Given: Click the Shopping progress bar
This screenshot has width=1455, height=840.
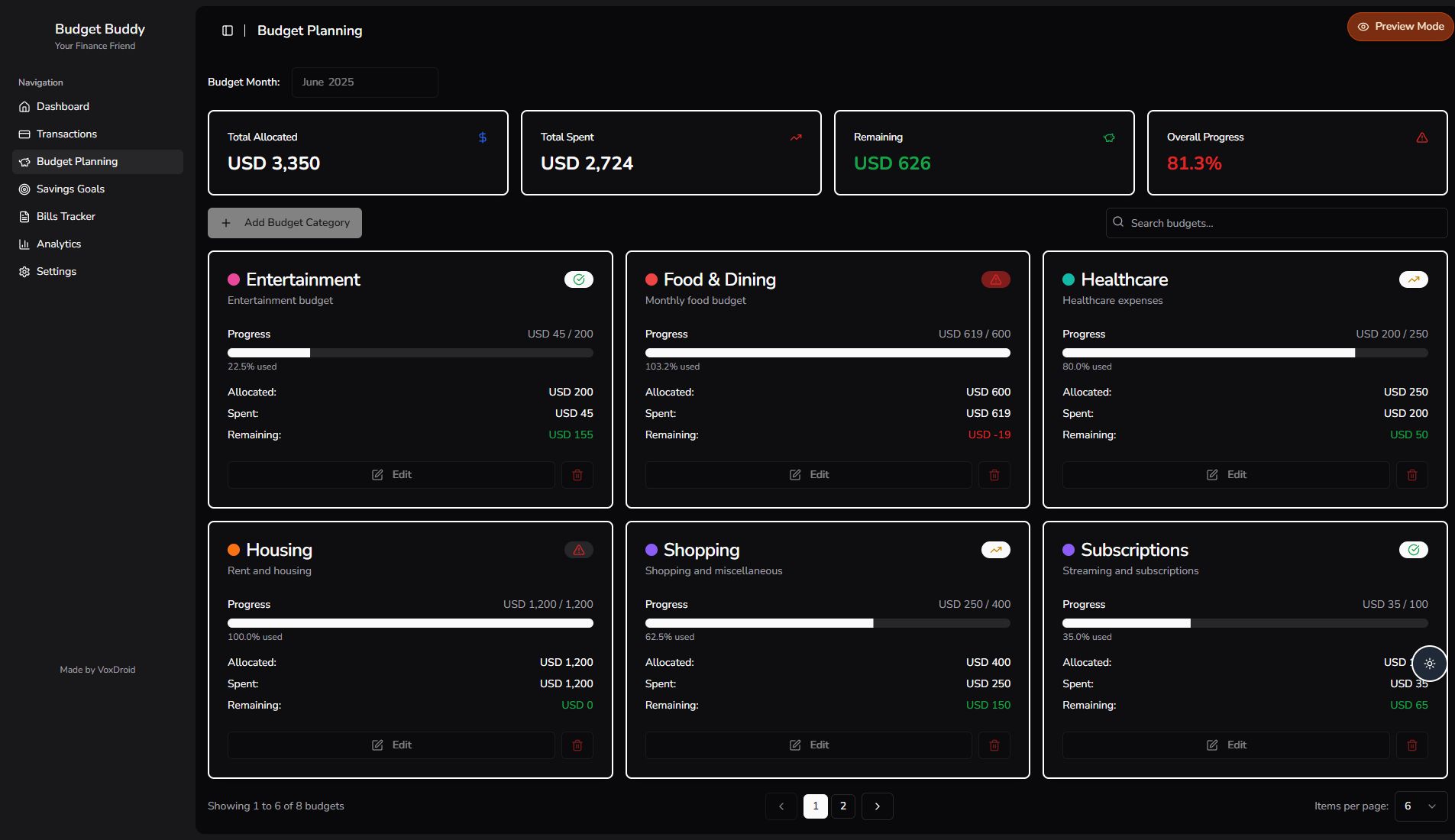Looking at the screenshot, I should click(827, 623).
